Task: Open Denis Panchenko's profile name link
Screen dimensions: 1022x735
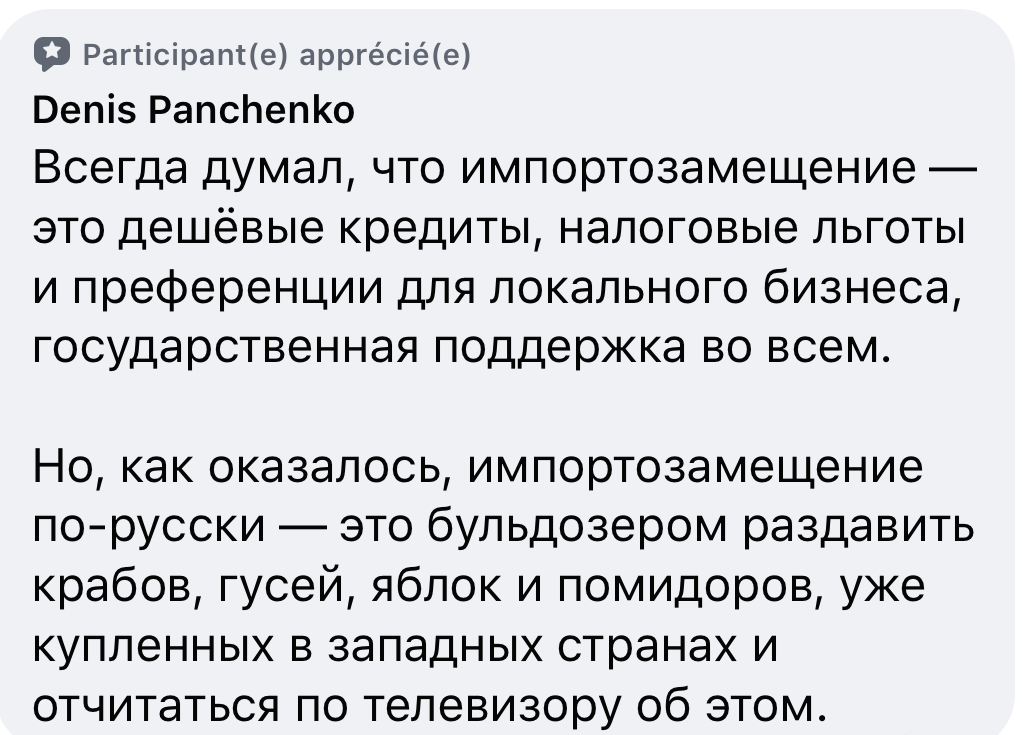Action: (x=194, y=110)
